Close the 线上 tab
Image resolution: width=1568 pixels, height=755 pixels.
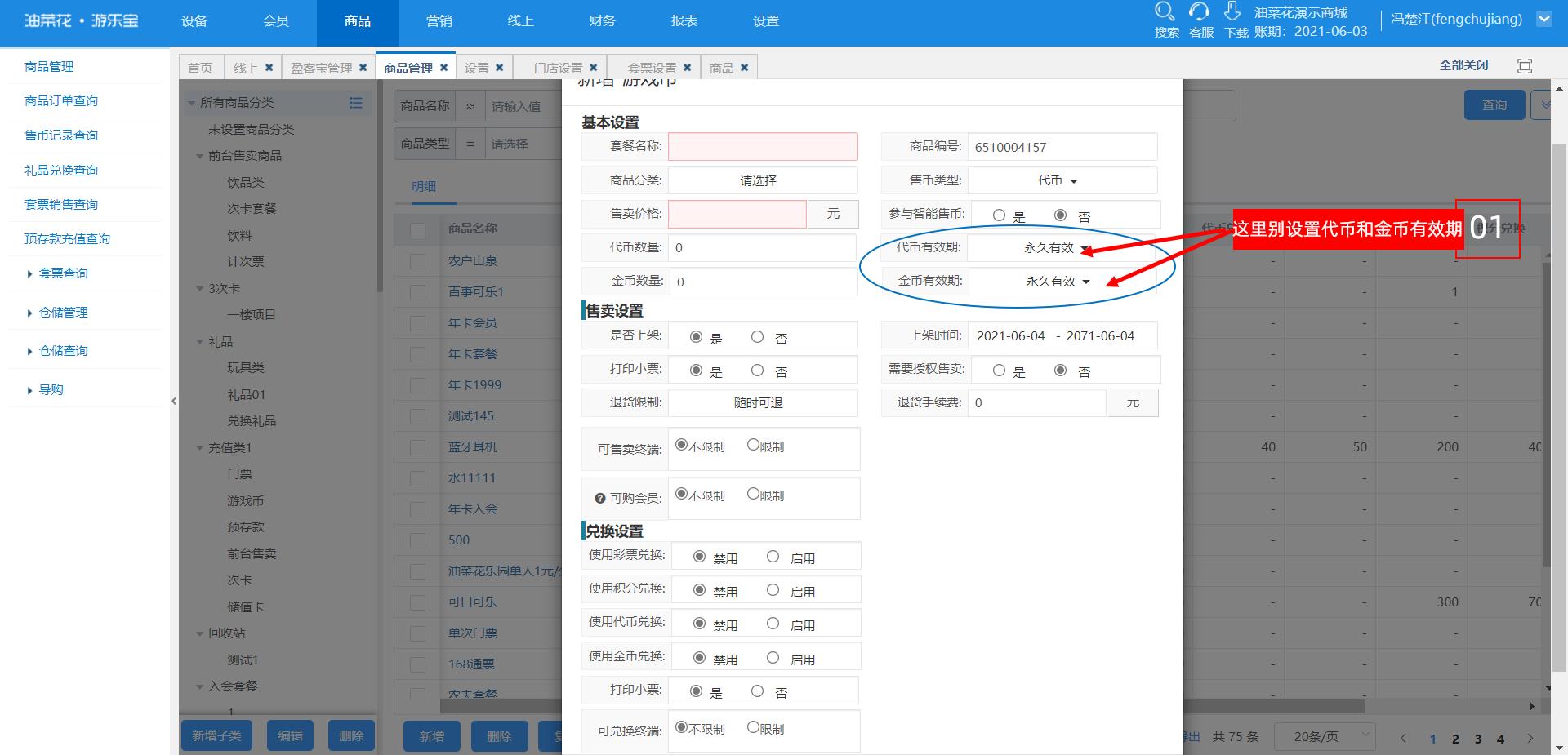pyautogui.click(x=269, y=68)
